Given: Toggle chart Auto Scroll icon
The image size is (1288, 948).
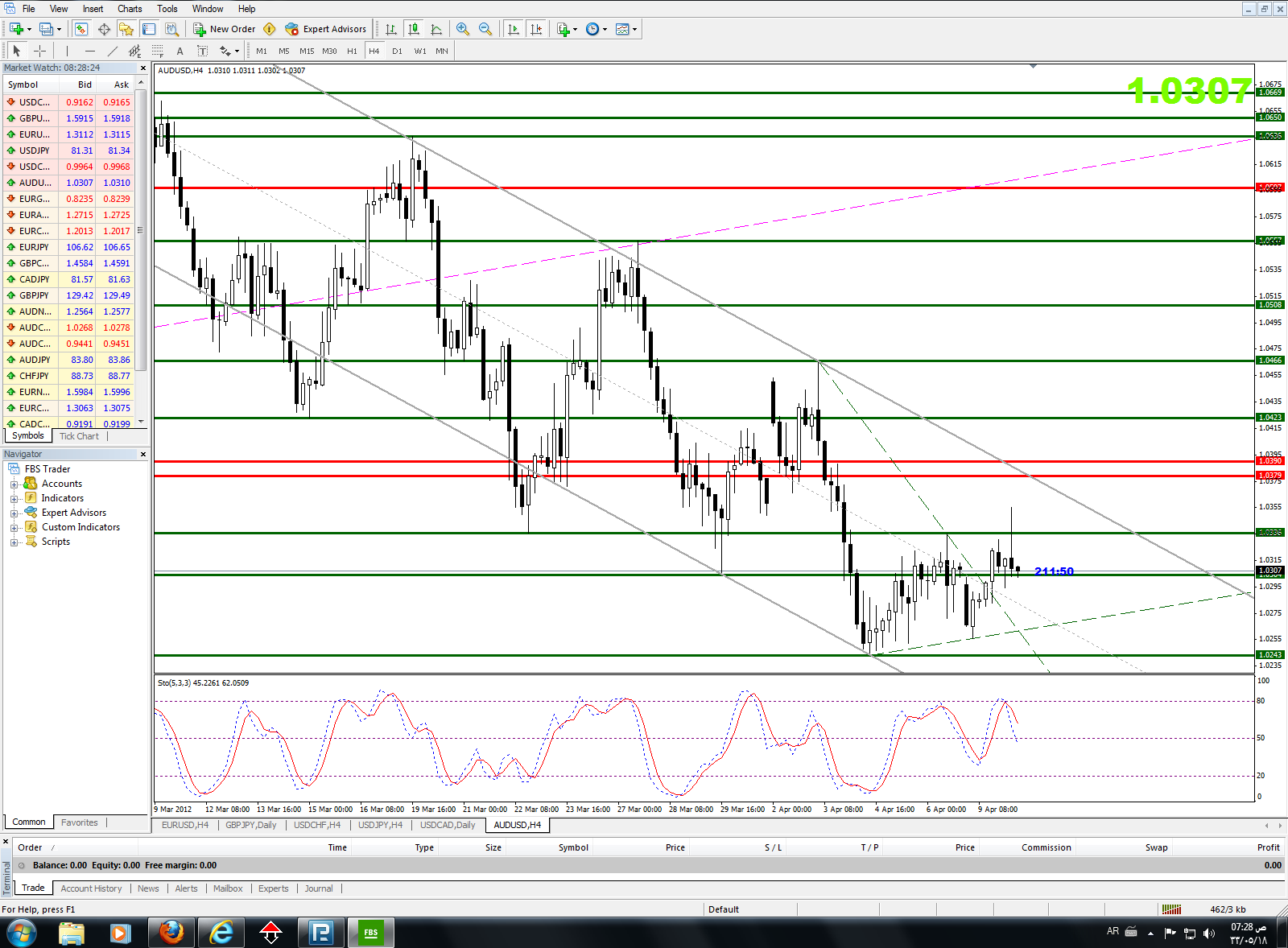Looking at the screenshot, I should pos(514,29).
